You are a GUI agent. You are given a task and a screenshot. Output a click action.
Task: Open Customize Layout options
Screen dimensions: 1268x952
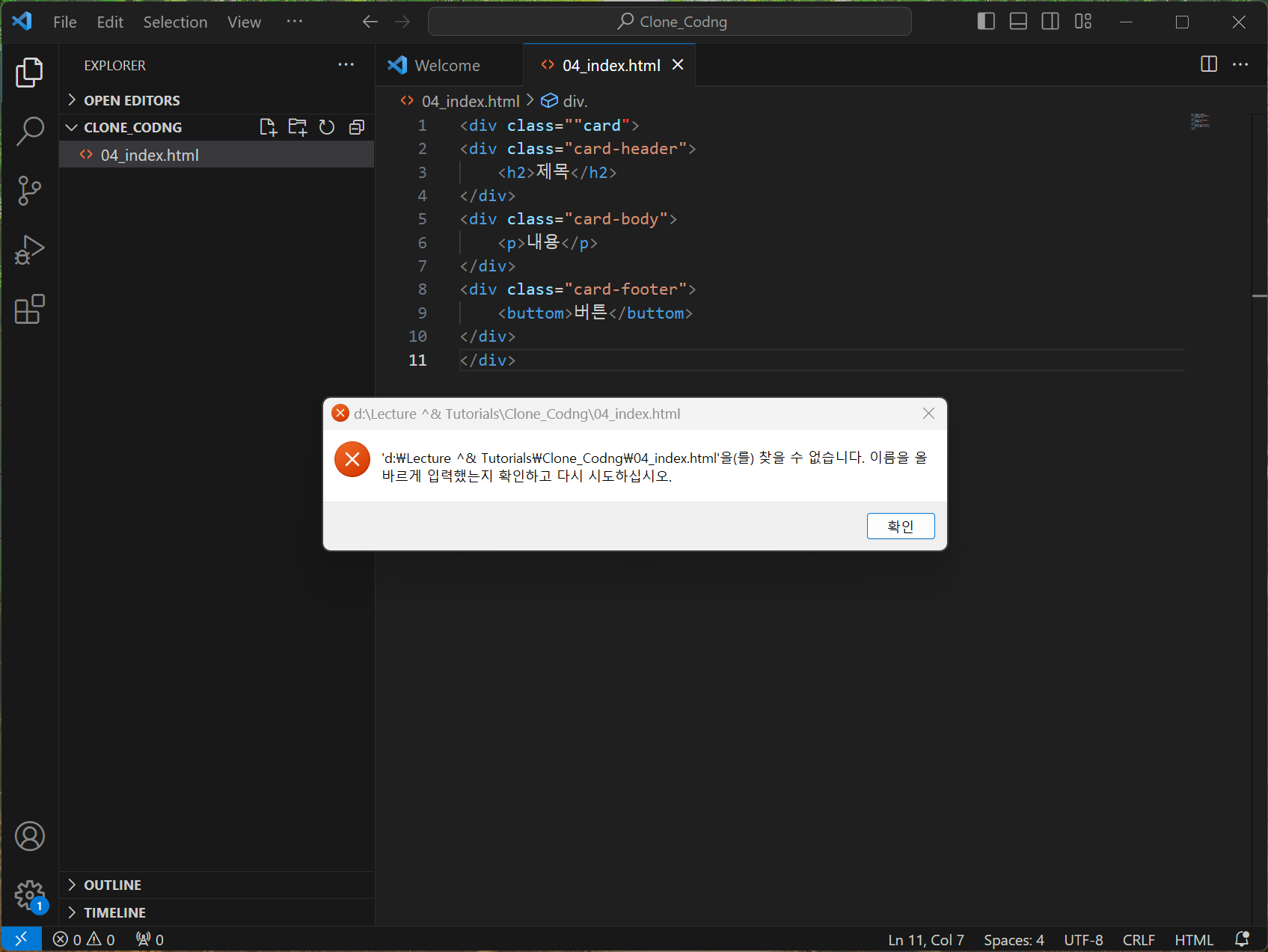1083,22
